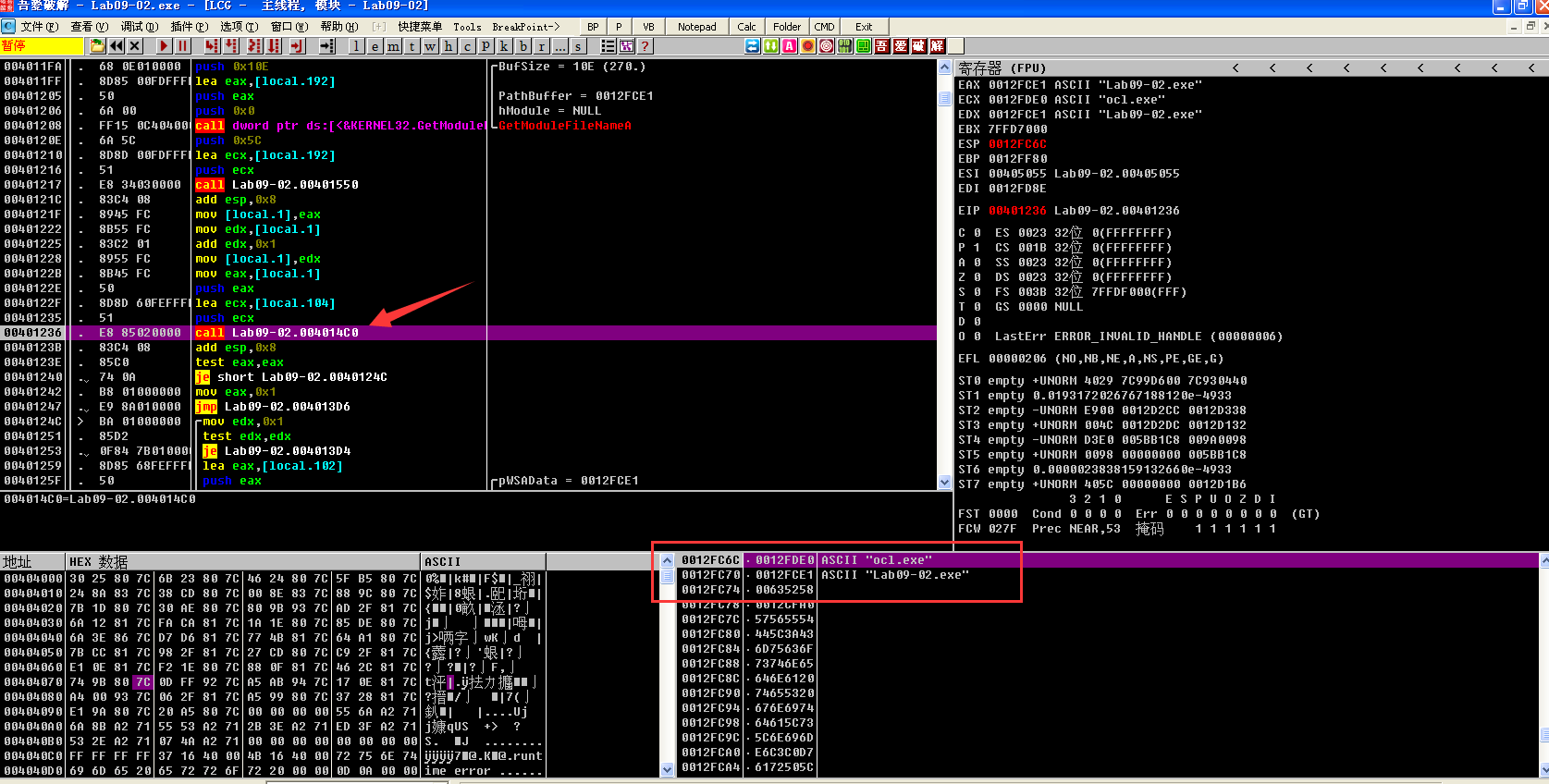Image resolution: width=1549 pixels, height=784 pixels.
Task: Open Call stack with 'k' button
Action: (x=504, y=45)
